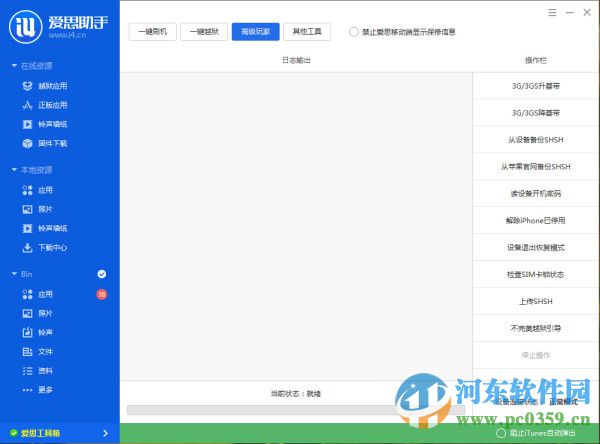Viewport: 600px width, 444px height.
Task: Switch to the 一键刷机 tab
Action: click(x=153, y=31)
